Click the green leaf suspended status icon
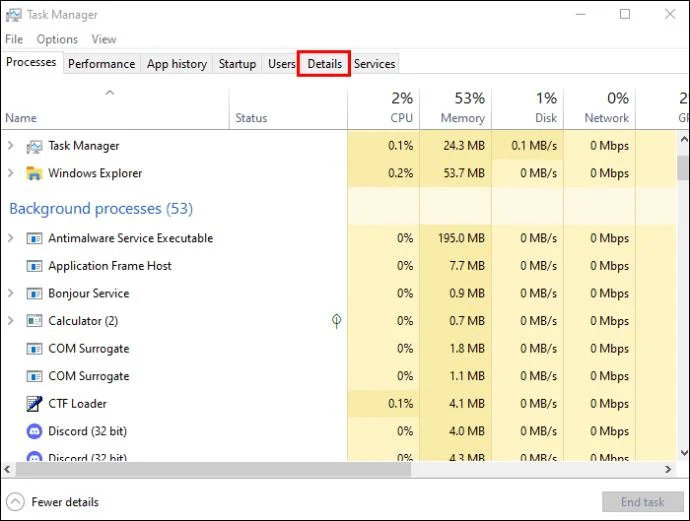This screenshot has width=690, height=521. 337,321
